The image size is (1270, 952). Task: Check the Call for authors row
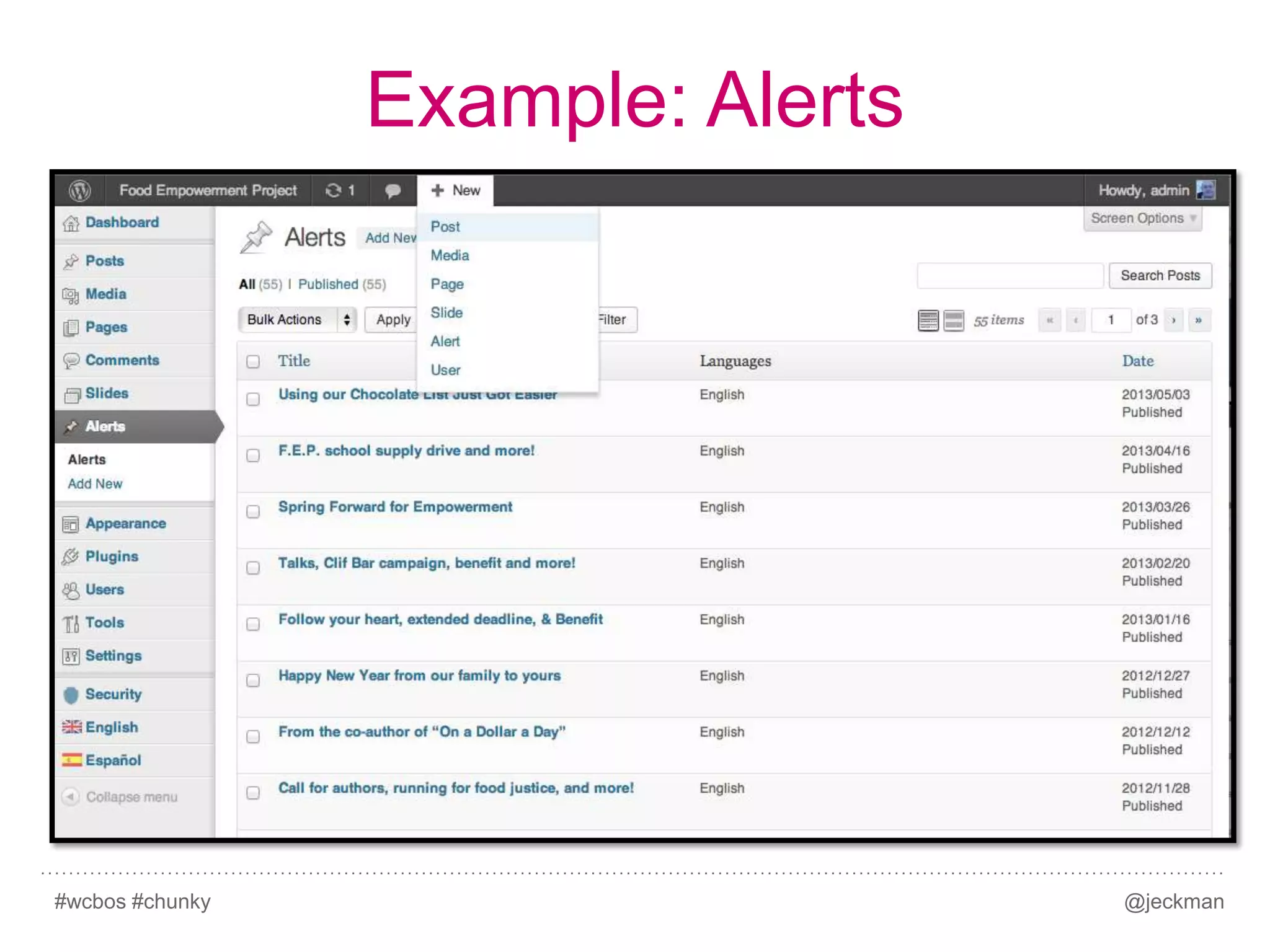coord(253,793)
